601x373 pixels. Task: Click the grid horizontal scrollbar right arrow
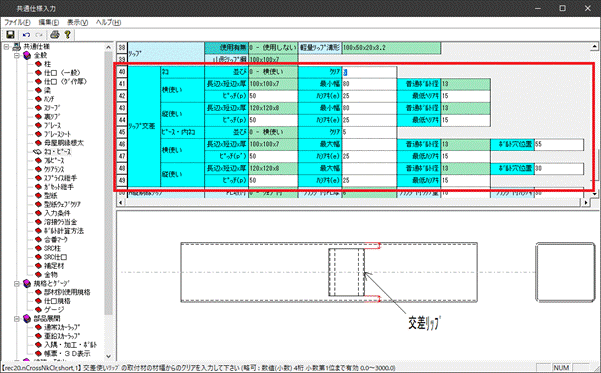(x=586, y=203)
